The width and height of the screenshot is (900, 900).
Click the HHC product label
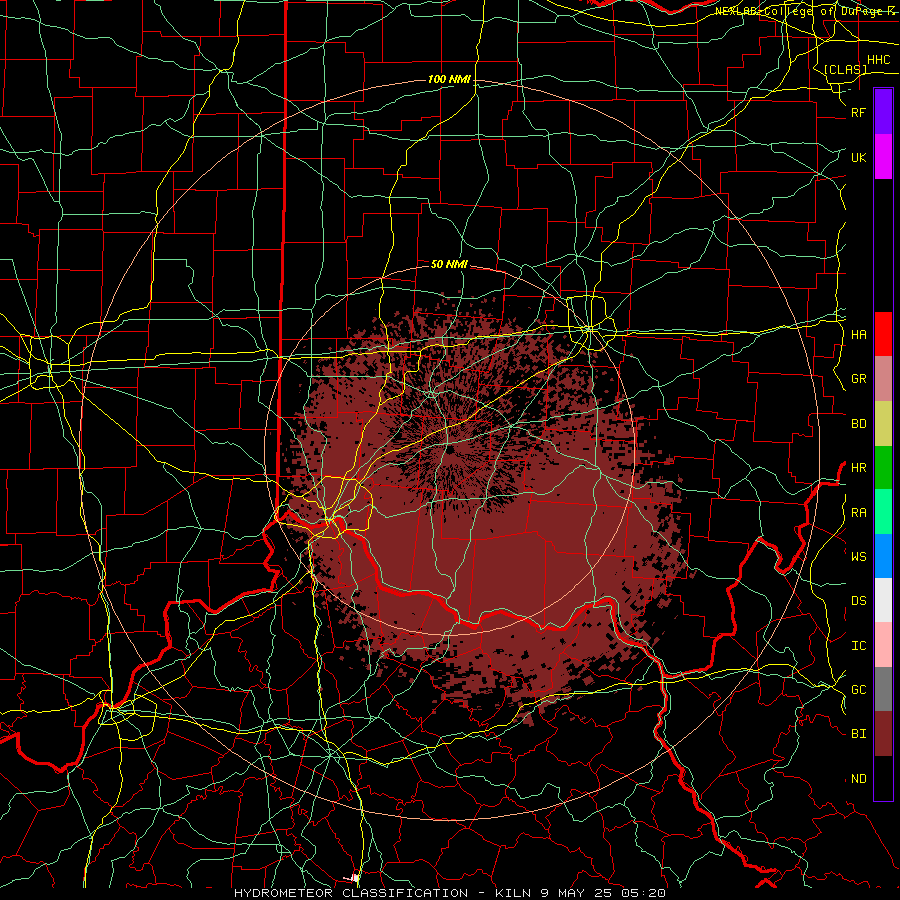tap(879, 60)
